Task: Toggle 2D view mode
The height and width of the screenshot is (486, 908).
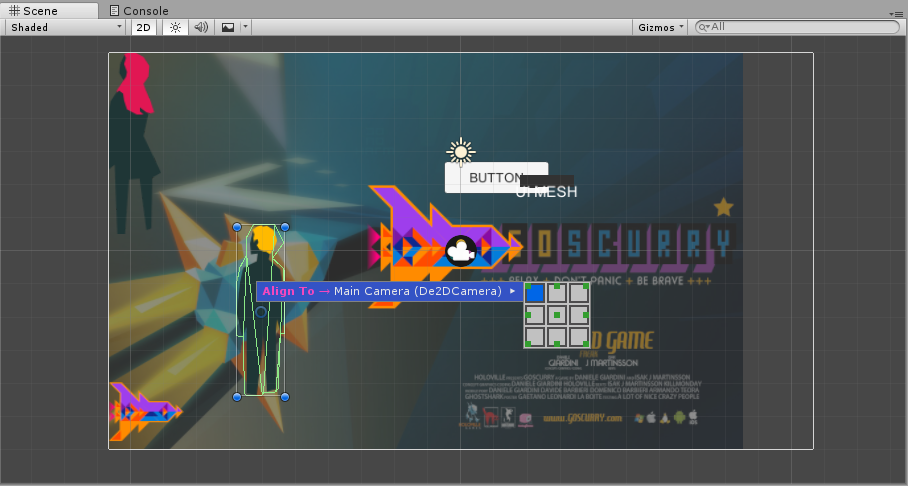Action: tap(144, 27)
